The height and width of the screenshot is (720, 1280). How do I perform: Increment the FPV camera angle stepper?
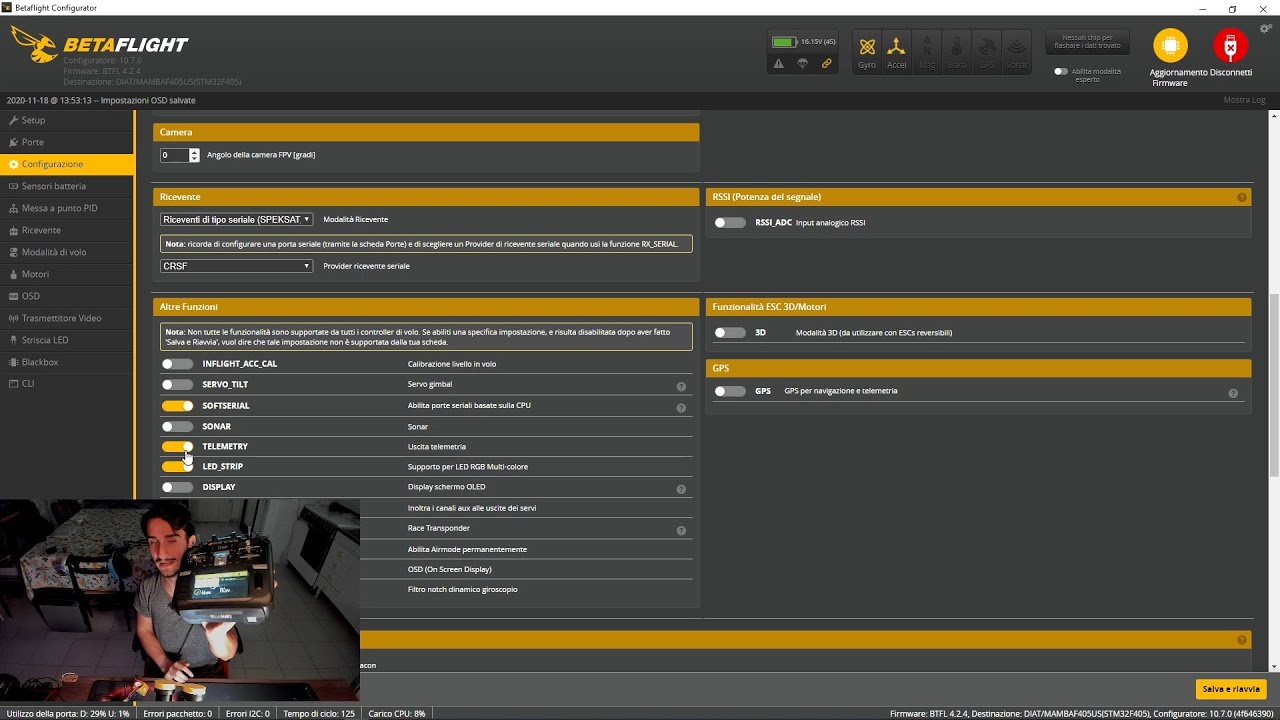click(194, 152)
